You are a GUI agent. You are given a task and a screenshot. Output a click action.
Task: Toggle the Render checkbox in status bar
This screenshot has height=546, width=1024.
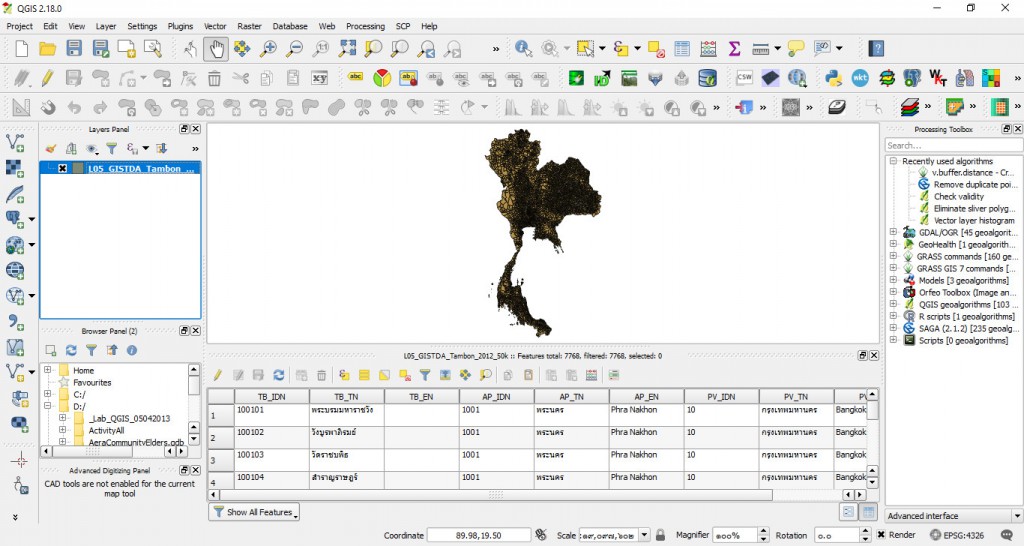point(881,535)
